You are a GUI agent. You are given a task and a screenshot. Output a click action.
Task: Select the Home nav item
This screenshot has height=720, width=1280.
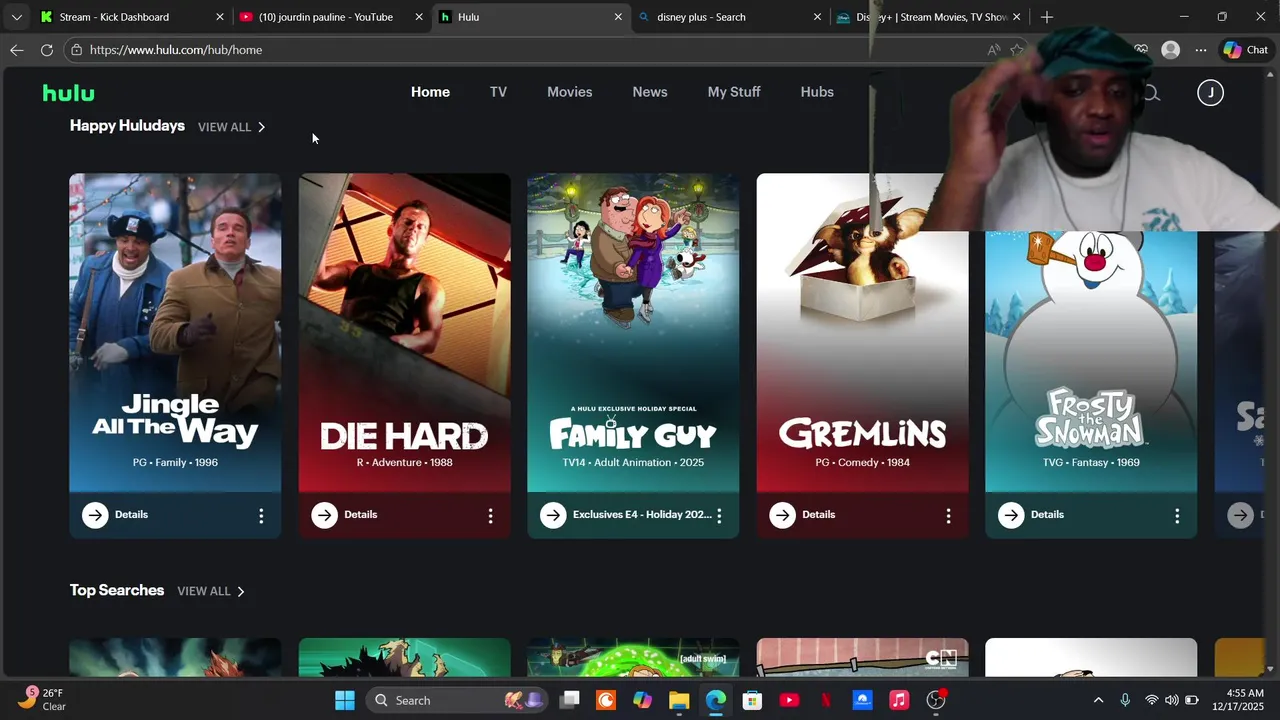[430, 92]
